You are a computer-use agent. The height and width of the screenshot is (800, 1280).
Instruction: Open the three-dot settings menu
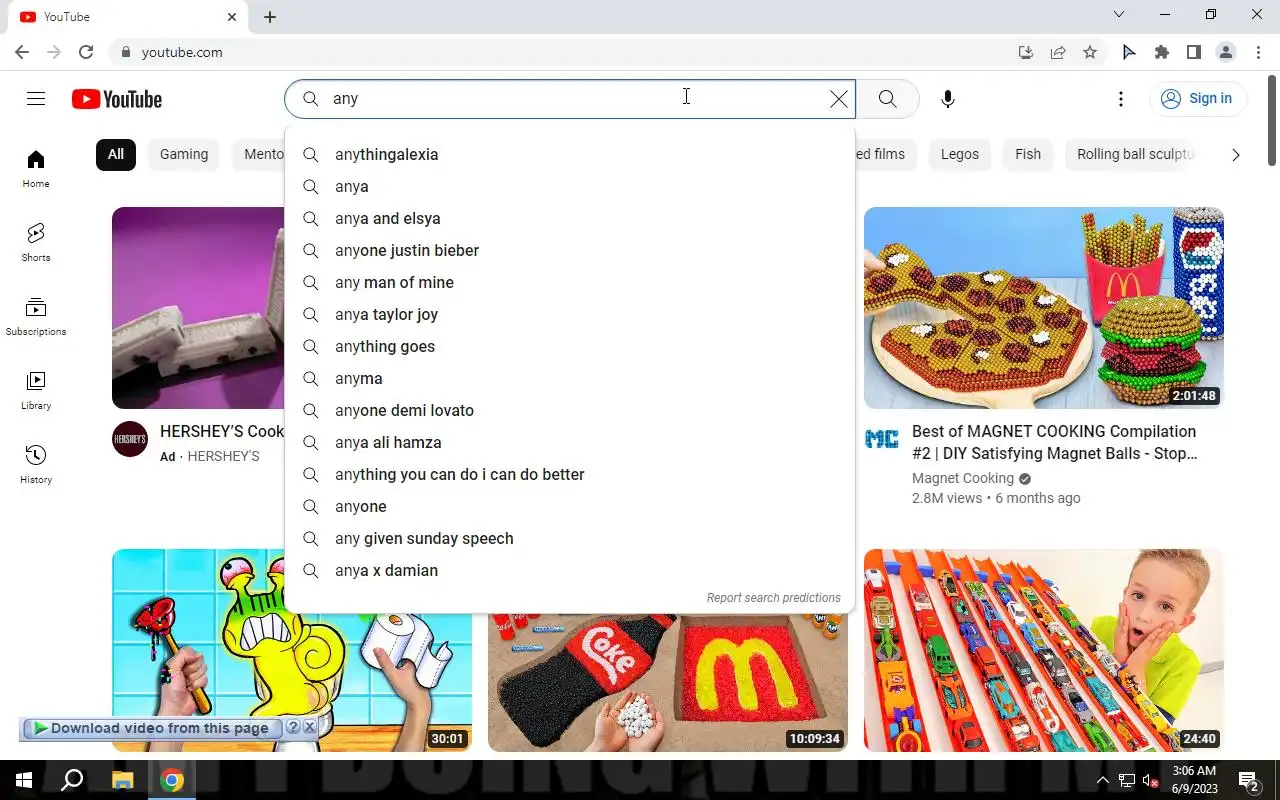click(1121, 99)
